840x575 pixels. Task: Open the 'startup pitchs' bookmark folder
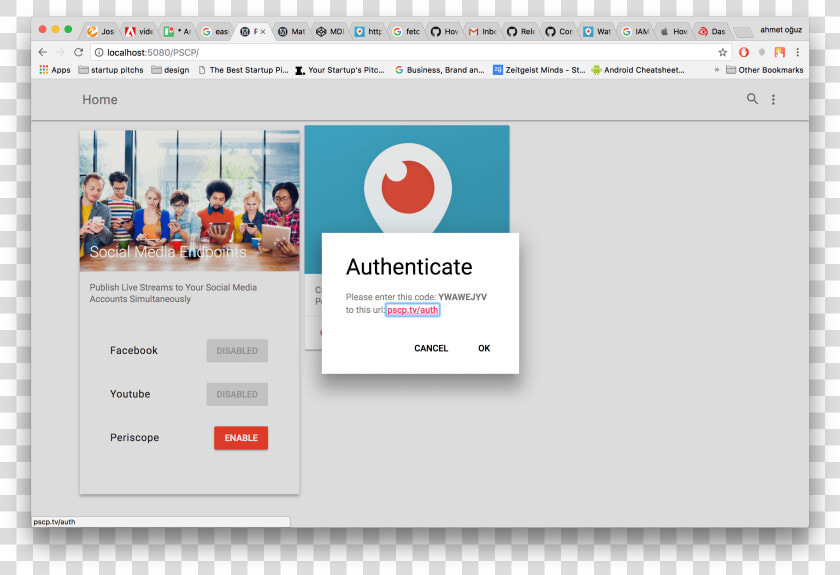coord(111,70)
